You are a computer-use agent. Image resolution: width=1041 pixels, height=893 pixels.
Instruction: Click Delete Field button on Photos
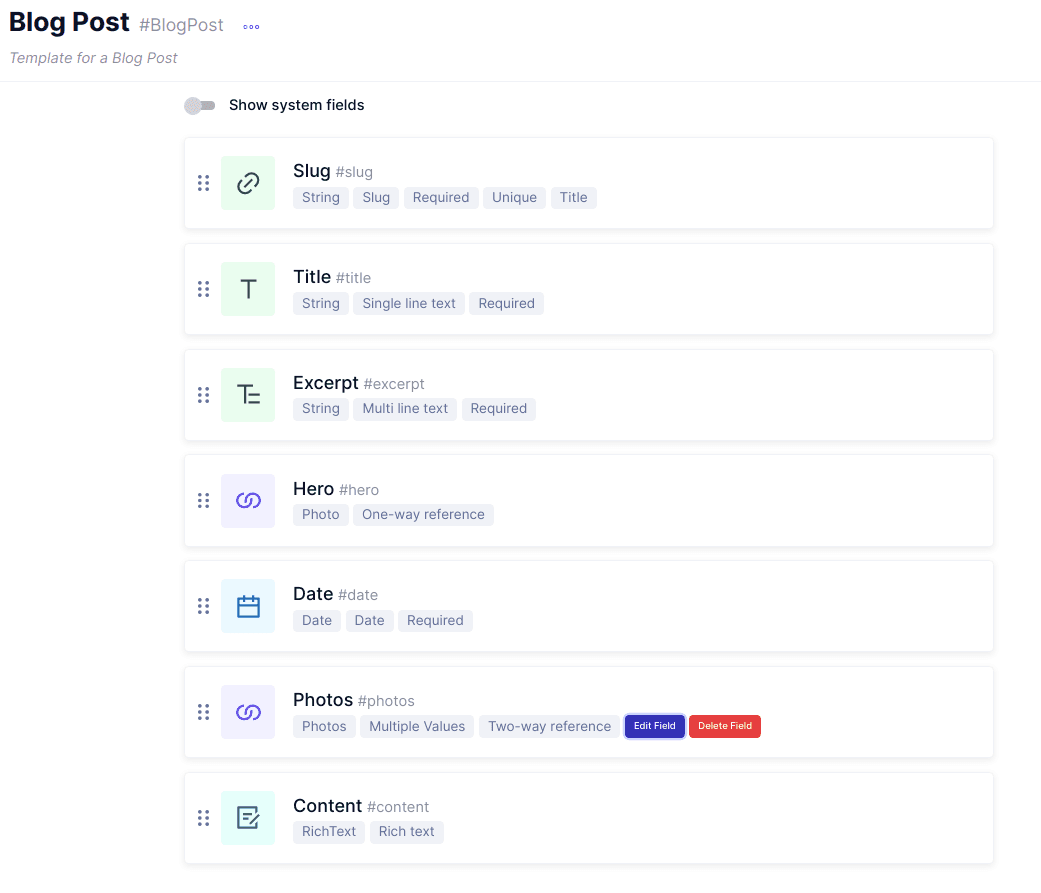click(x=725, y=727)
